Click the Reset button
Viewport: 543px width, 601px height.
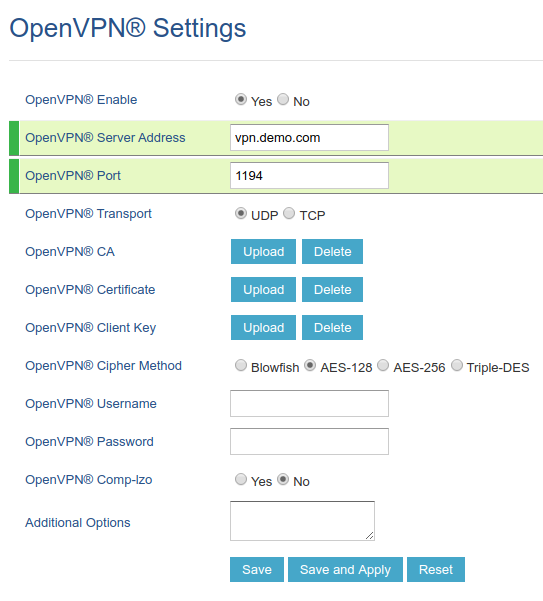coord(436,569)
